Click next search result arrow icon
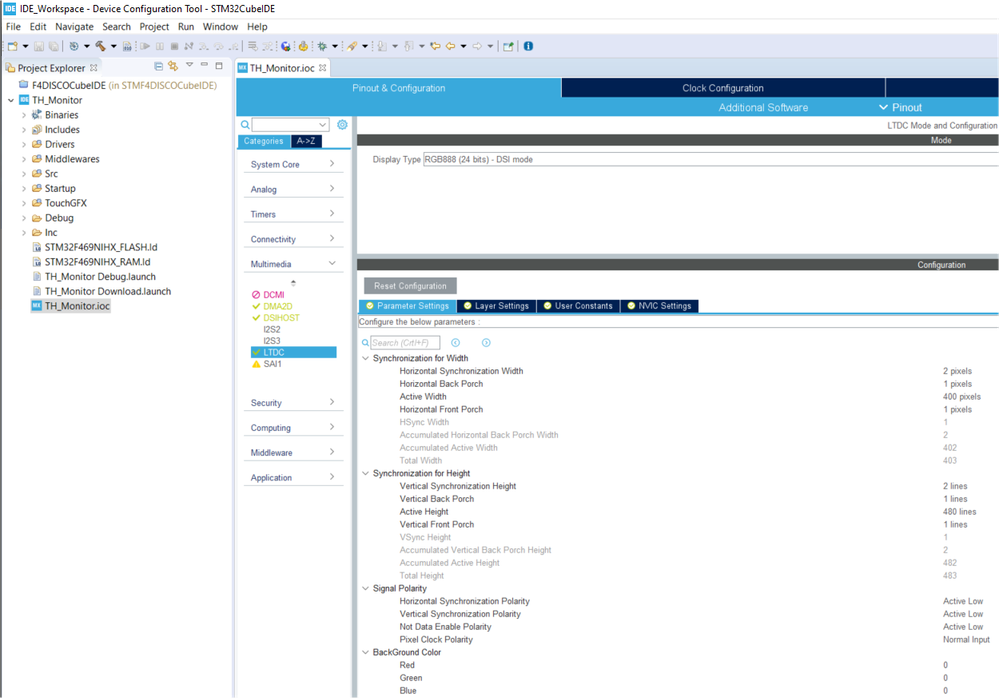Image resolution: width=999 pixels, height=698 pixels. pyautogui.click(x=486, y=343)
